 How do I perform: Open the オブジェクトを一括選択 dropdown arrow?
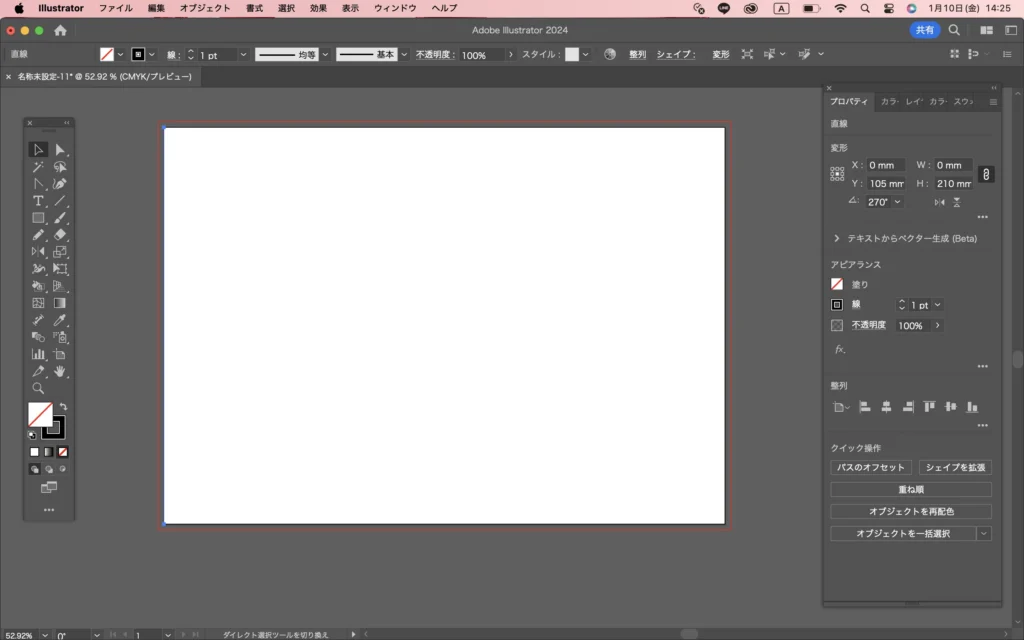984,534
